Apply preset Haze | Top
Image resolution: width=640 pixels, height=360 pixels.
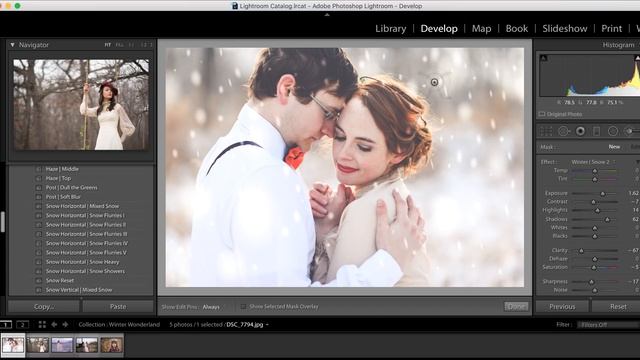pyautogui.click(x=58, y=178)
